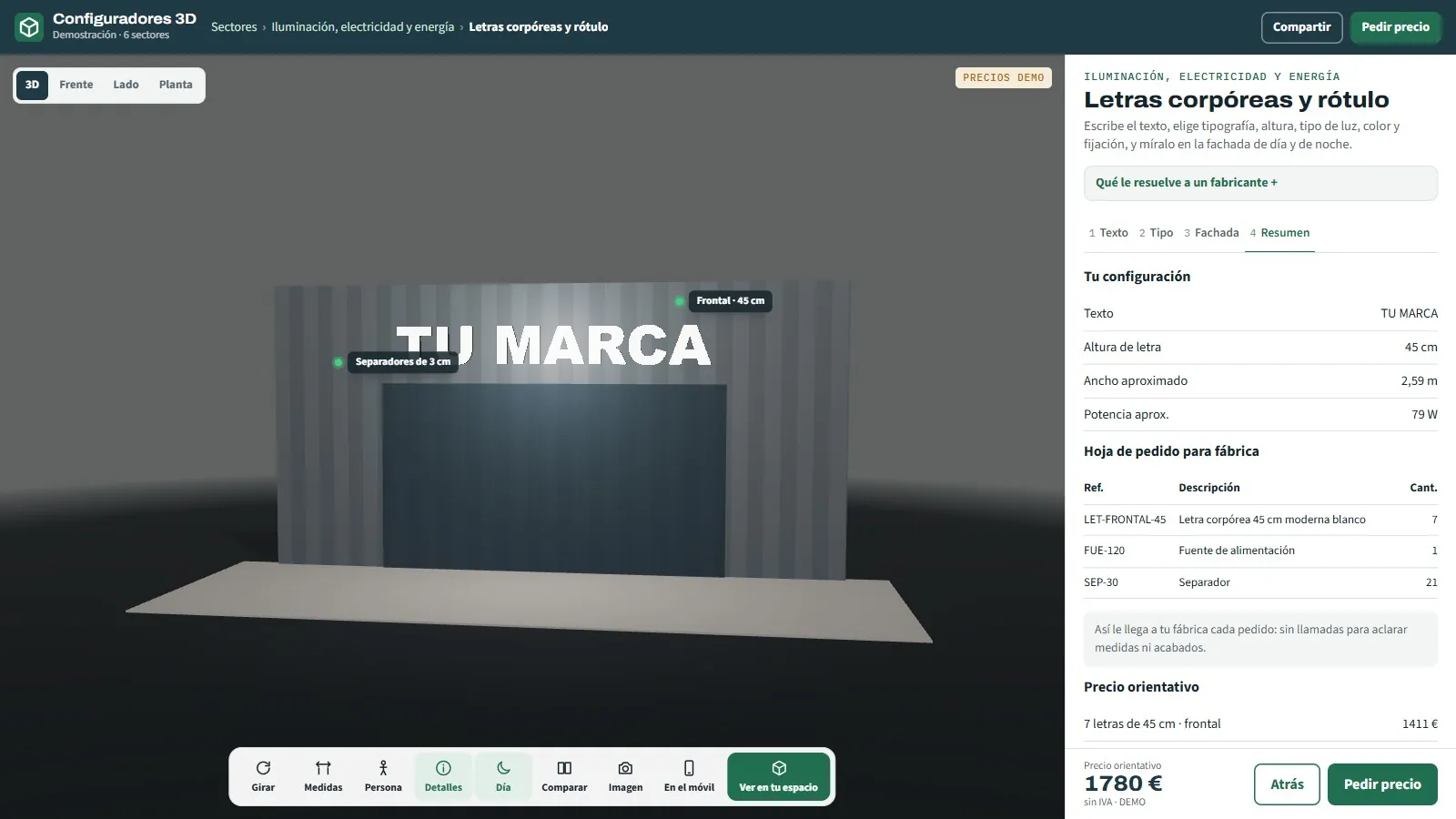Click the 2,59 m width value

(x=1419, y=381)
